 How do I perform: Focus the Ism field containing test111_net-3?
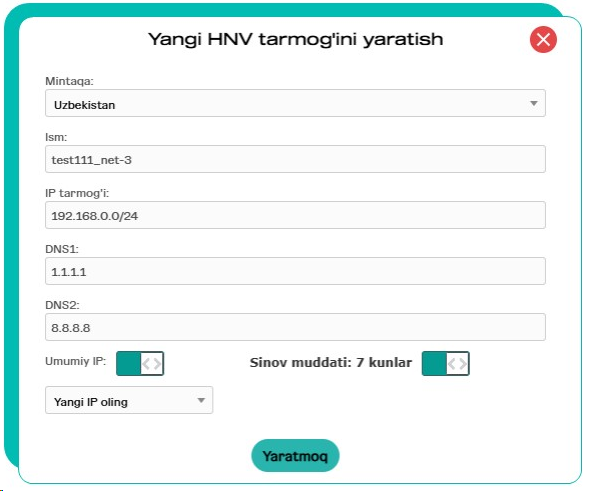click(x=295, y=159)
